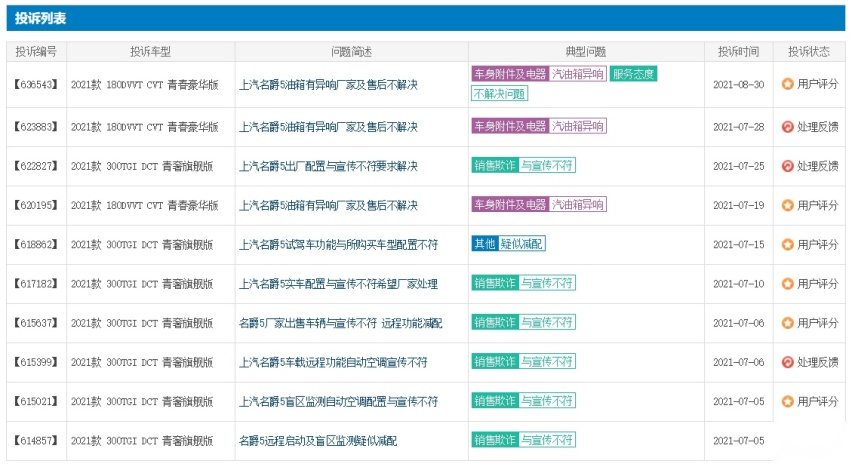This screenshot has width=852, height=467.
Task: Open 上汽名爵5实车配置与宣传不符希望厂家处理 complaint
Action: [x=339, y=284]
